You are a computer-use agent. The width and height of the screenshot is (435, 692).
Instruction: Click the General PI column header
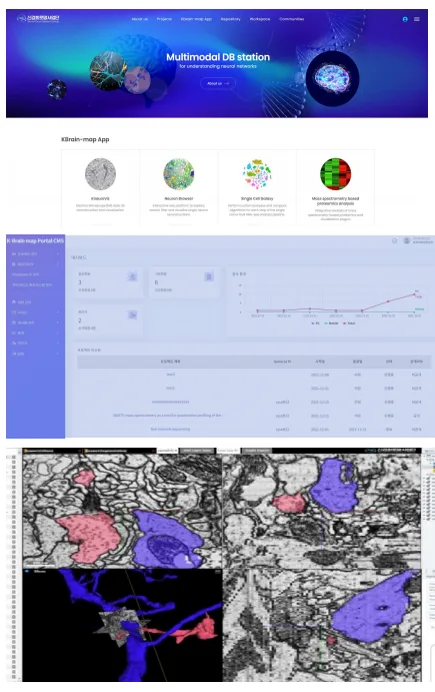[x=282, y=361]
